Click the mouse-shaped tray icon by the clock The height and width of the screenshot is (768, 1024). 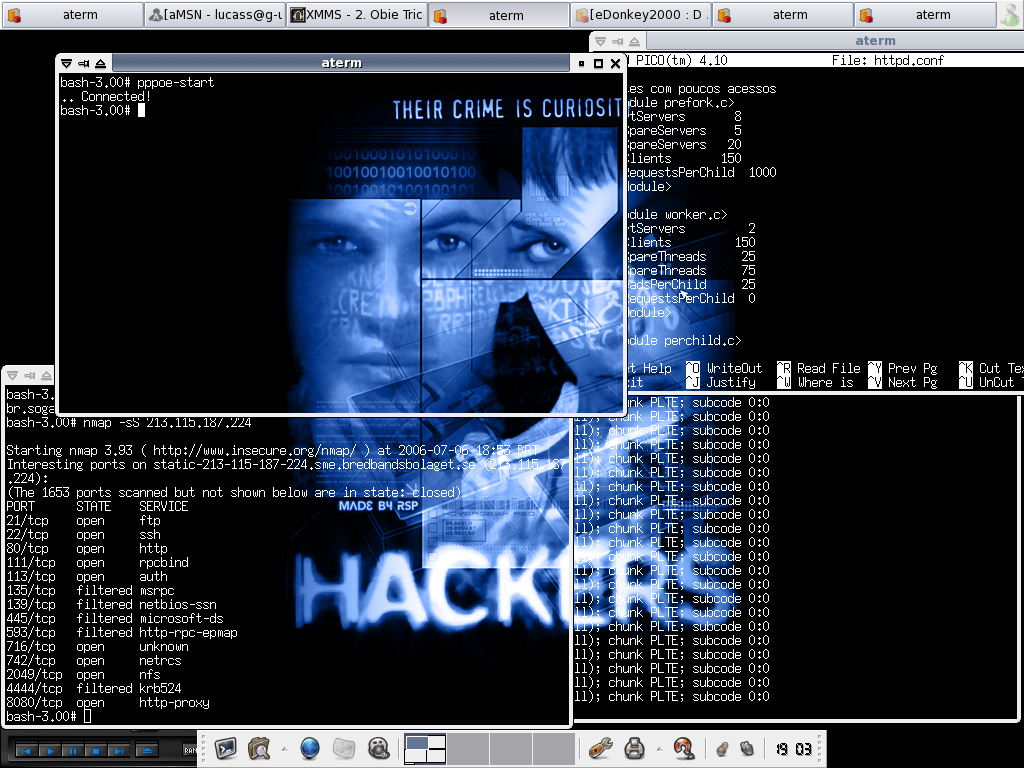click(x=747, y=748)
